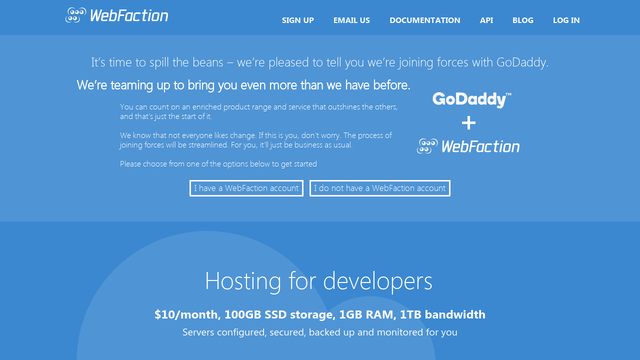Click the plus sign between the logos
Viewport: 640px width, 360px height.
pos(469,123)
